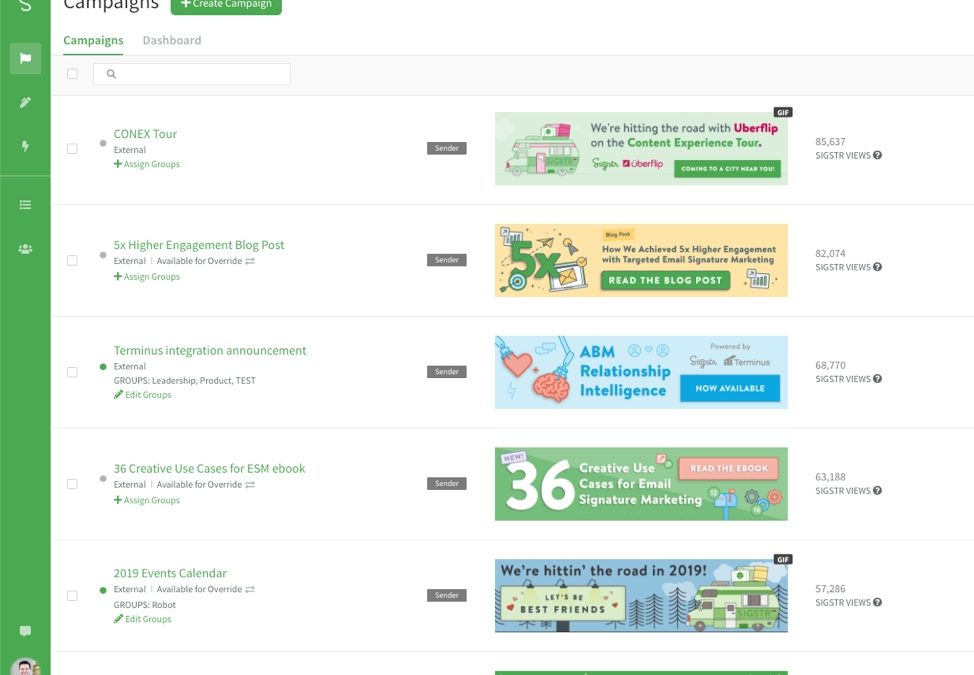Assign Groups to 5x Higher Engagement Blog Post
Image resolution: width=974 pixels, height=675 pixels.
tap(147, 276)
